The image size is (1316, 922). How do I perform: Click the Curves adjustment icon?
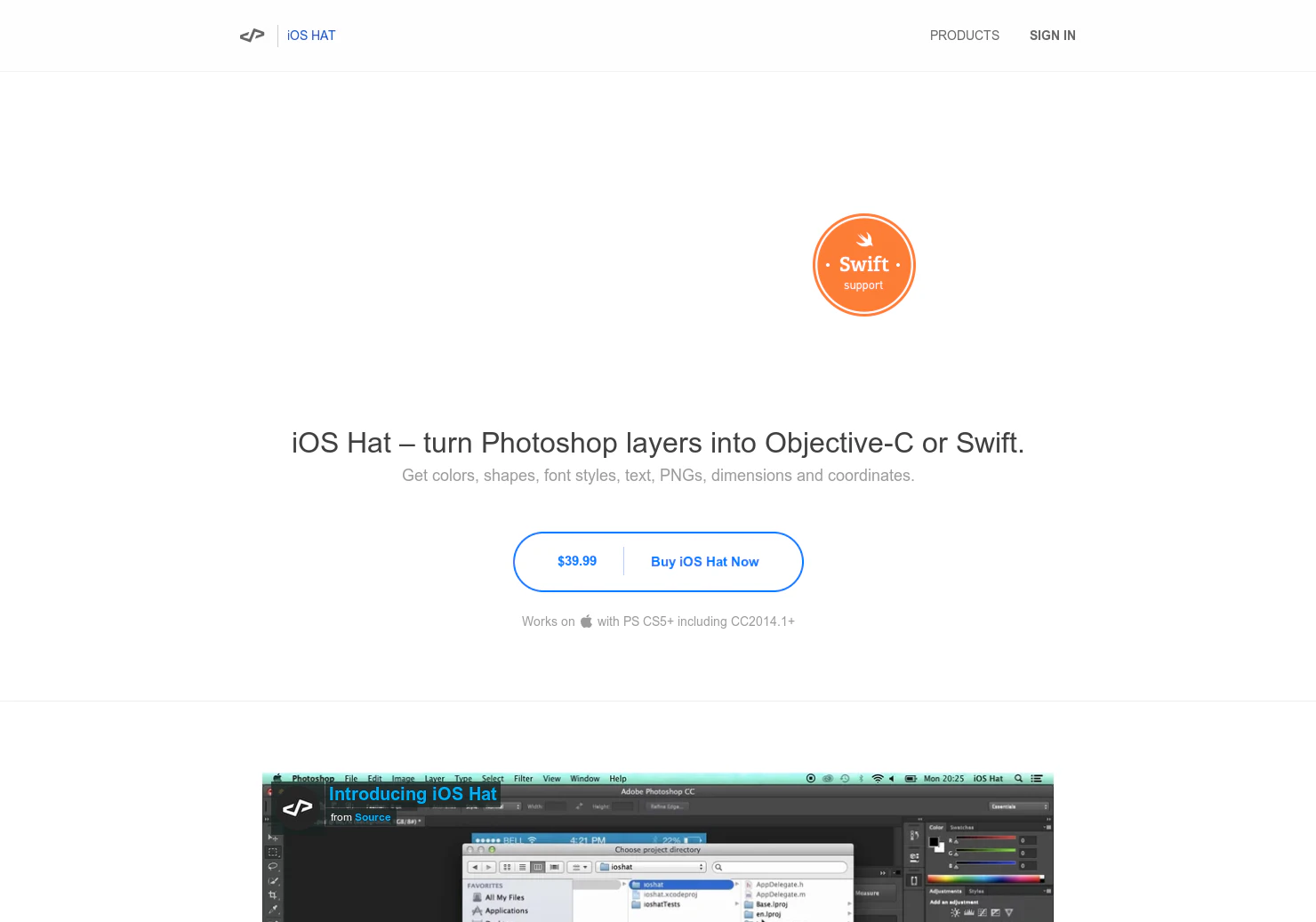pyautogui.click(x=983, y=911)
